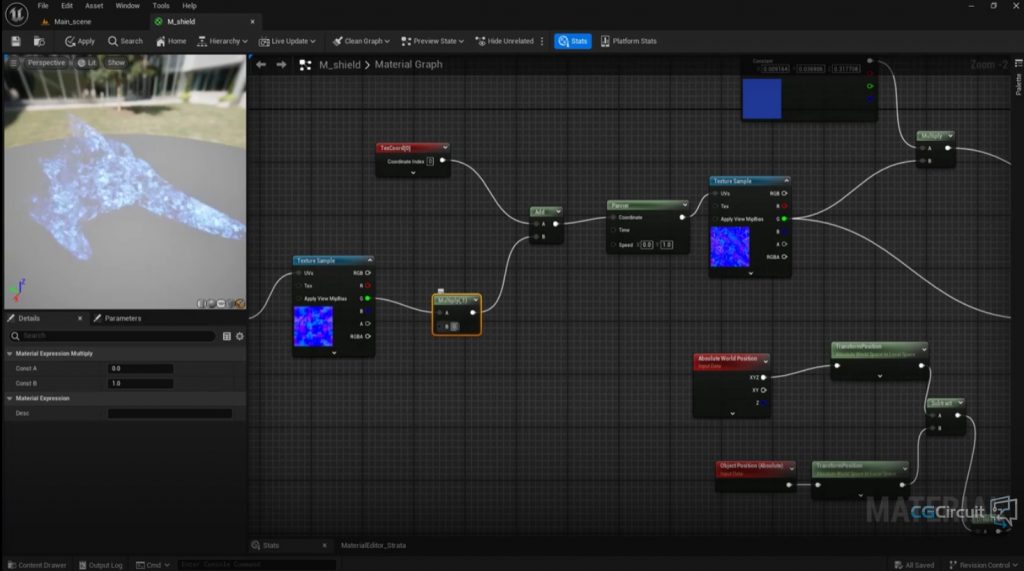This screenshot has height=571, width=1024.
Task: Open the Help menu
Action: tap(189, 6)
